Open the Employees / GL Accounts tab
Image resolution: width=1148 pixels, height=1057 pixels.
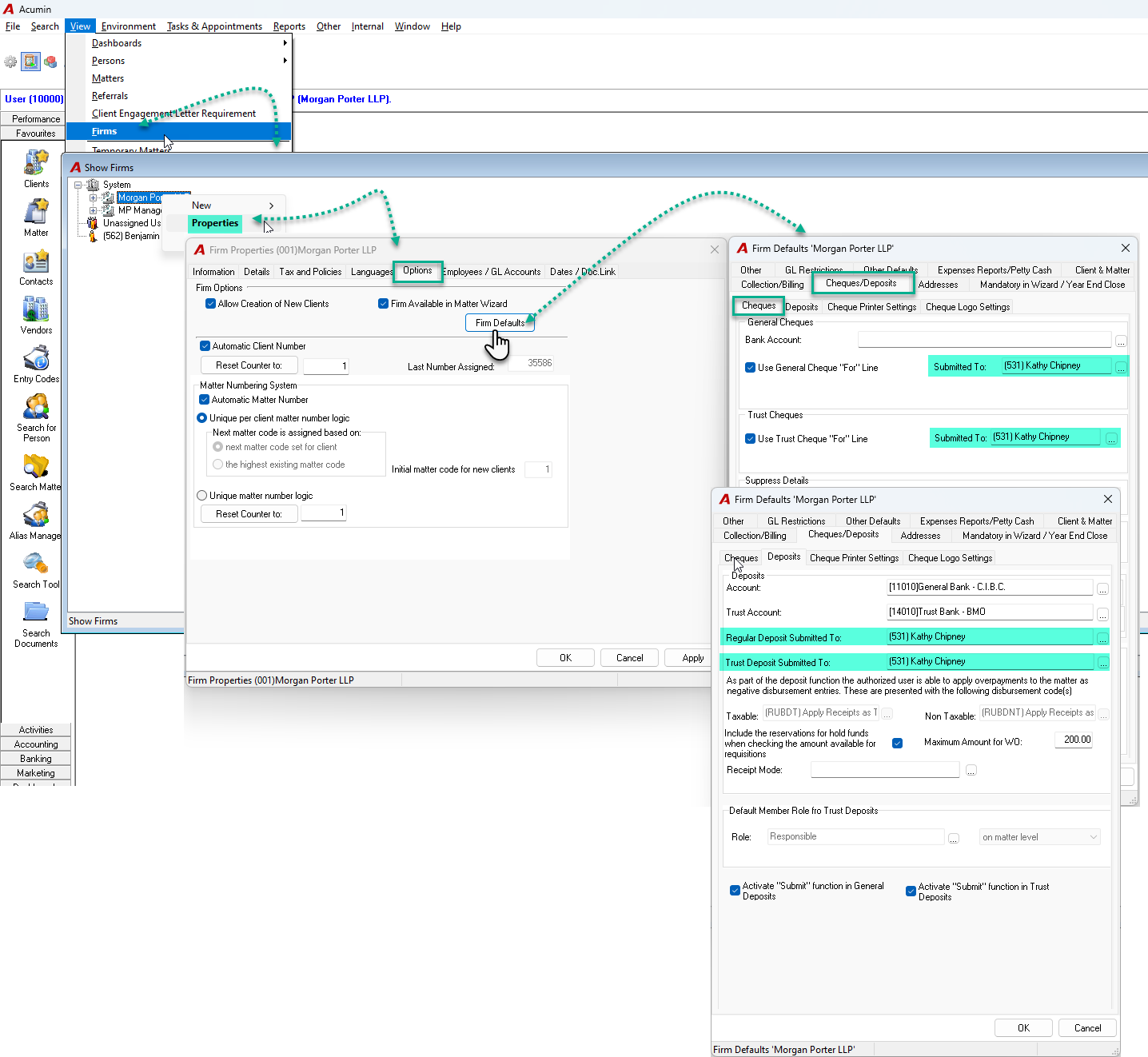[492, 272]
